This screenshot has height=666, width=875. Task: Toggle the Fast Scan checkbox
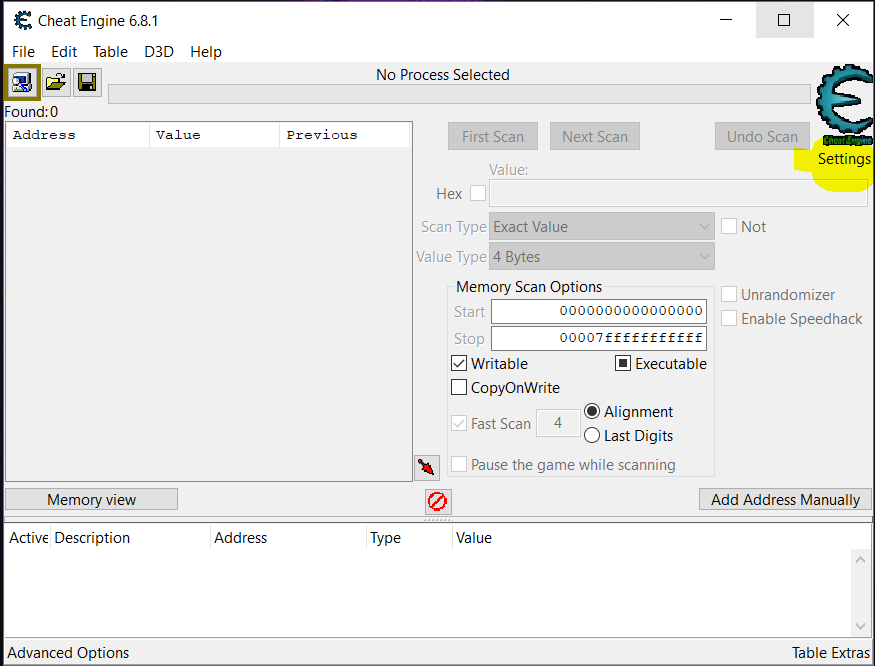point(459,423)
